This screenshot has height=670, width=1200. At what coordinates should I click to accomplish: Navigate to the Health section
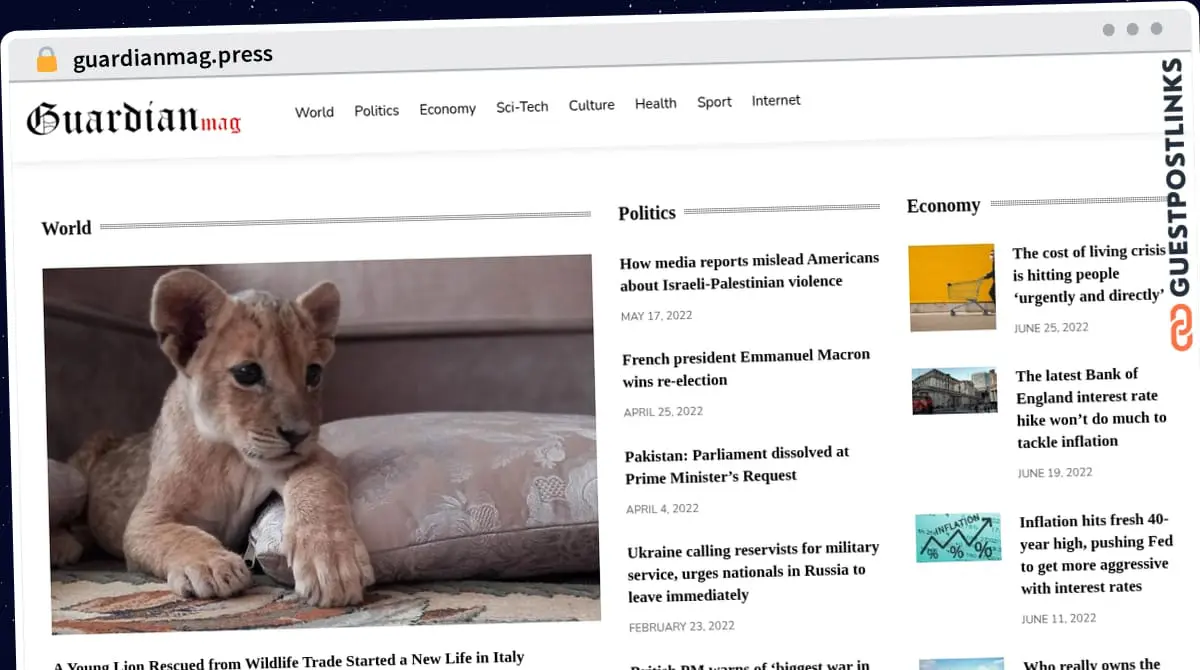point(655,103)
